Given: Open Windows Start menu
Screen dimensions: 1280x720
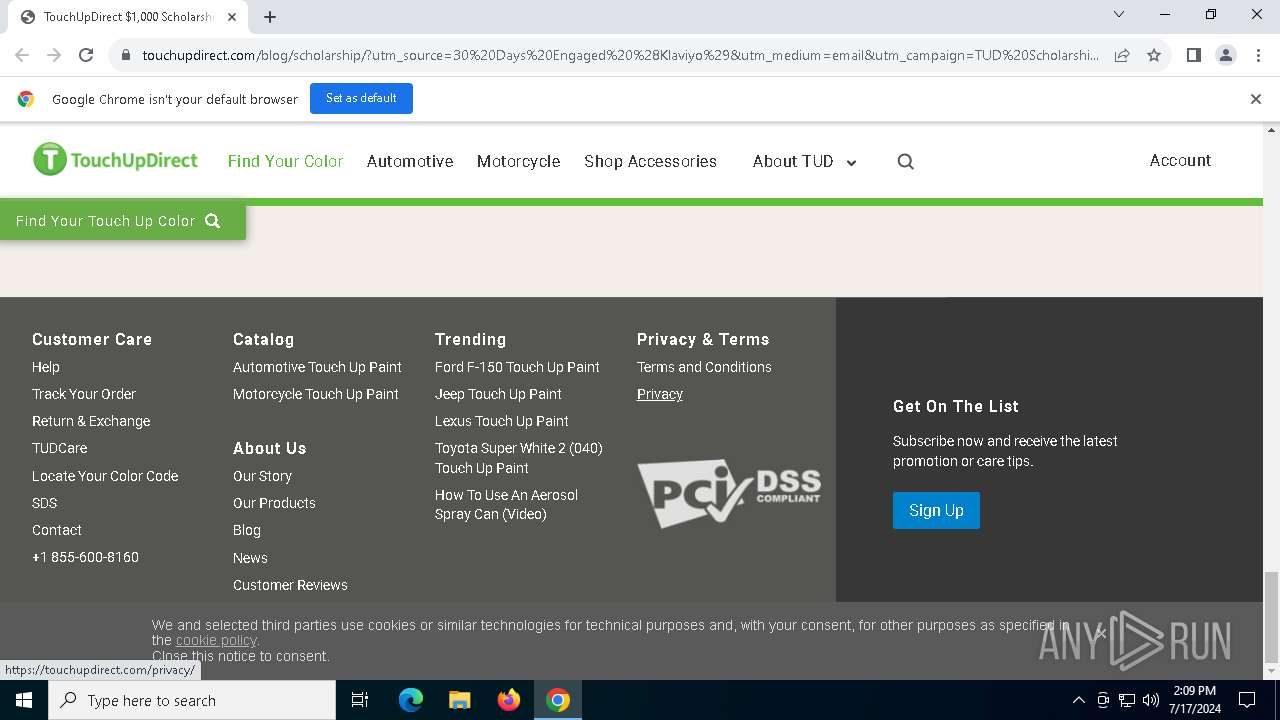Looking at the screenshot, I should coord(24,700).
